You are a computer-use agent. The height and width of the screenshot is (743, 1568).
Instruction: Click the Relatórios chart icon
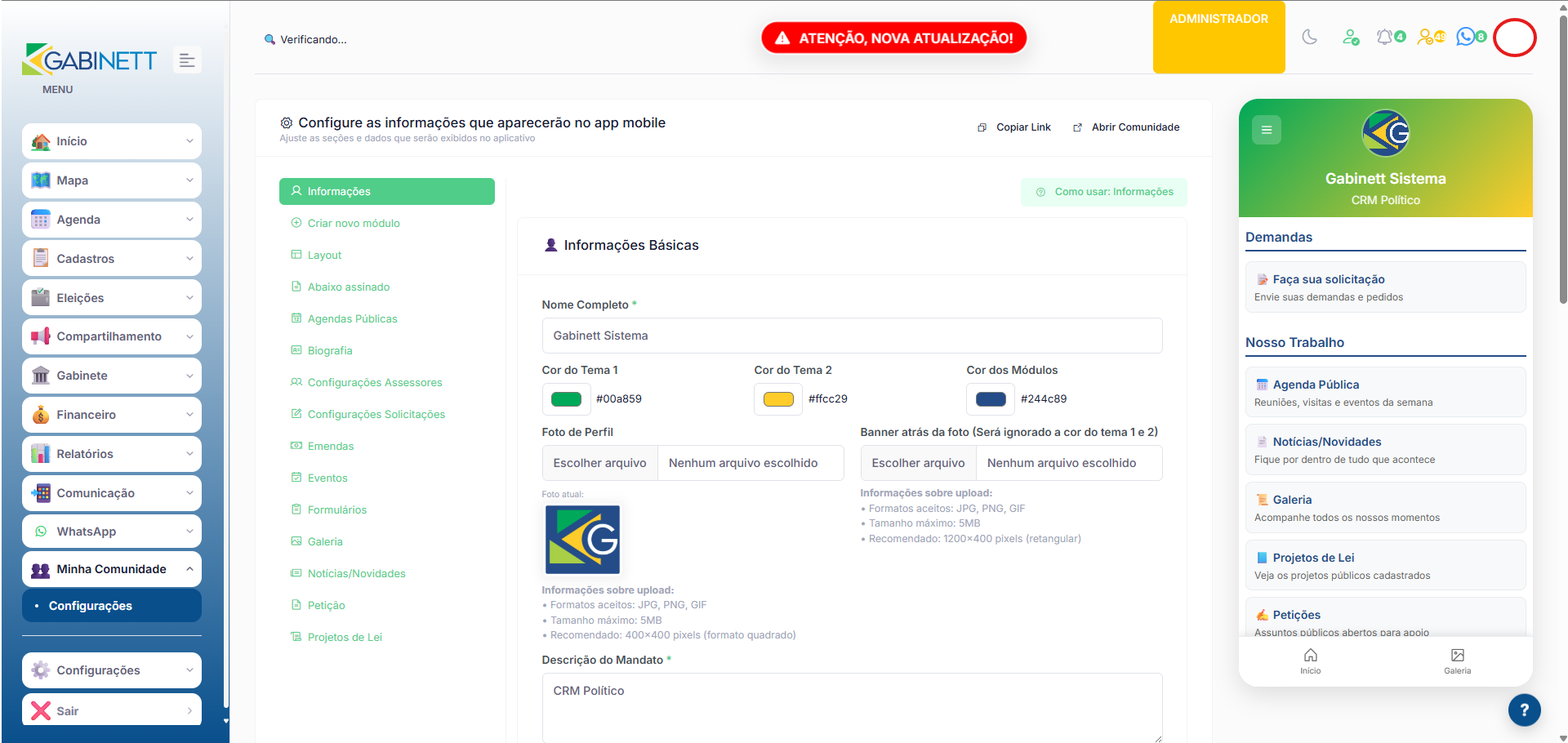click(x=41, y=454)
